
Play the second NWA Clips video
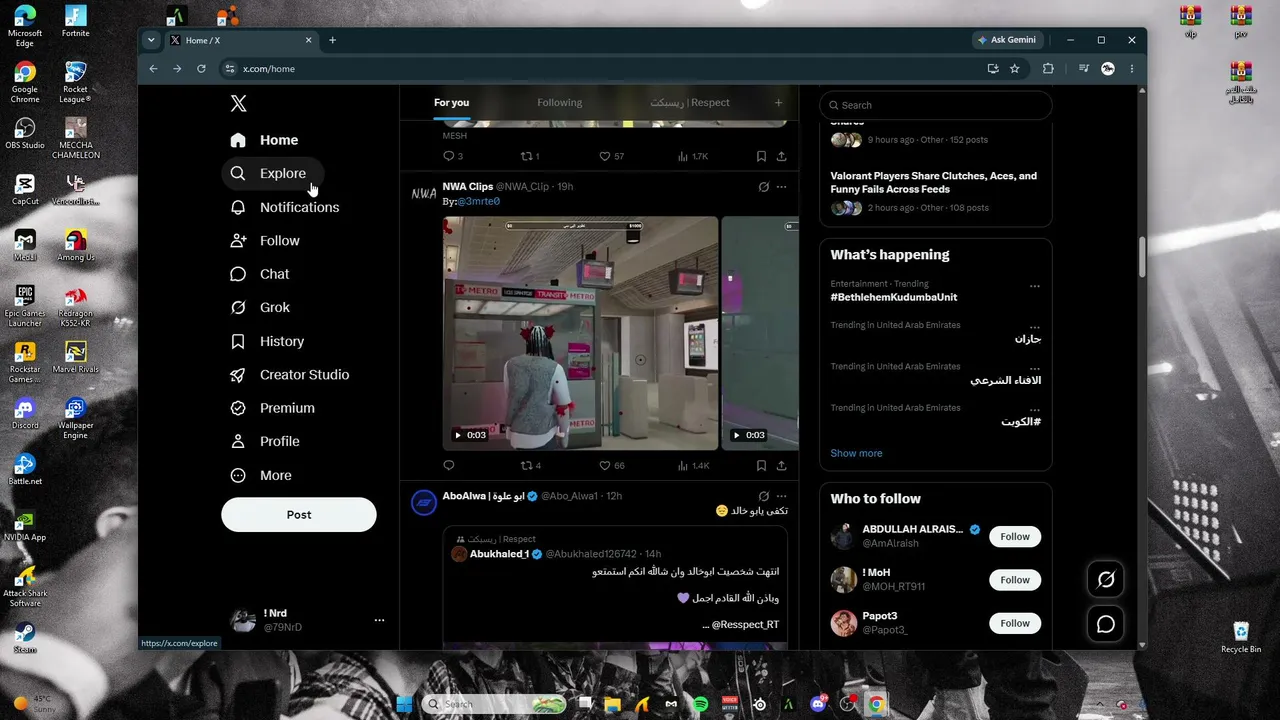(760, 333)
